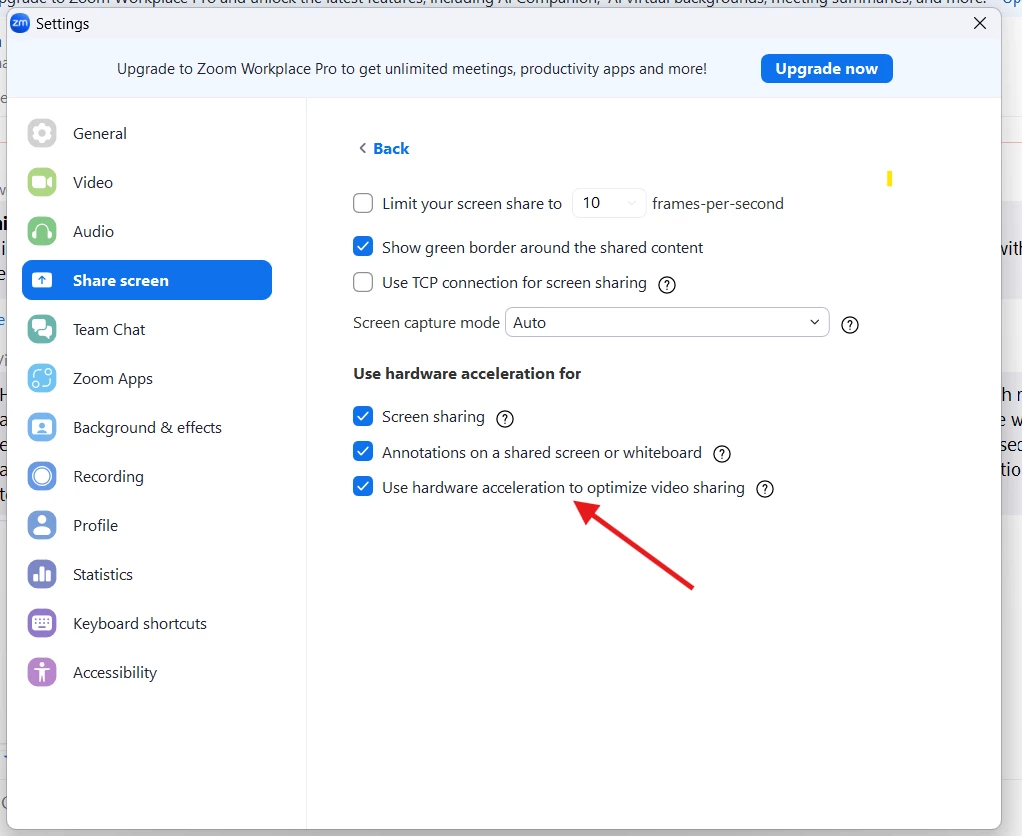1022x836 pixels.
Task: Uncheck Show green border around shared content
Action: (x=363, y=246)
